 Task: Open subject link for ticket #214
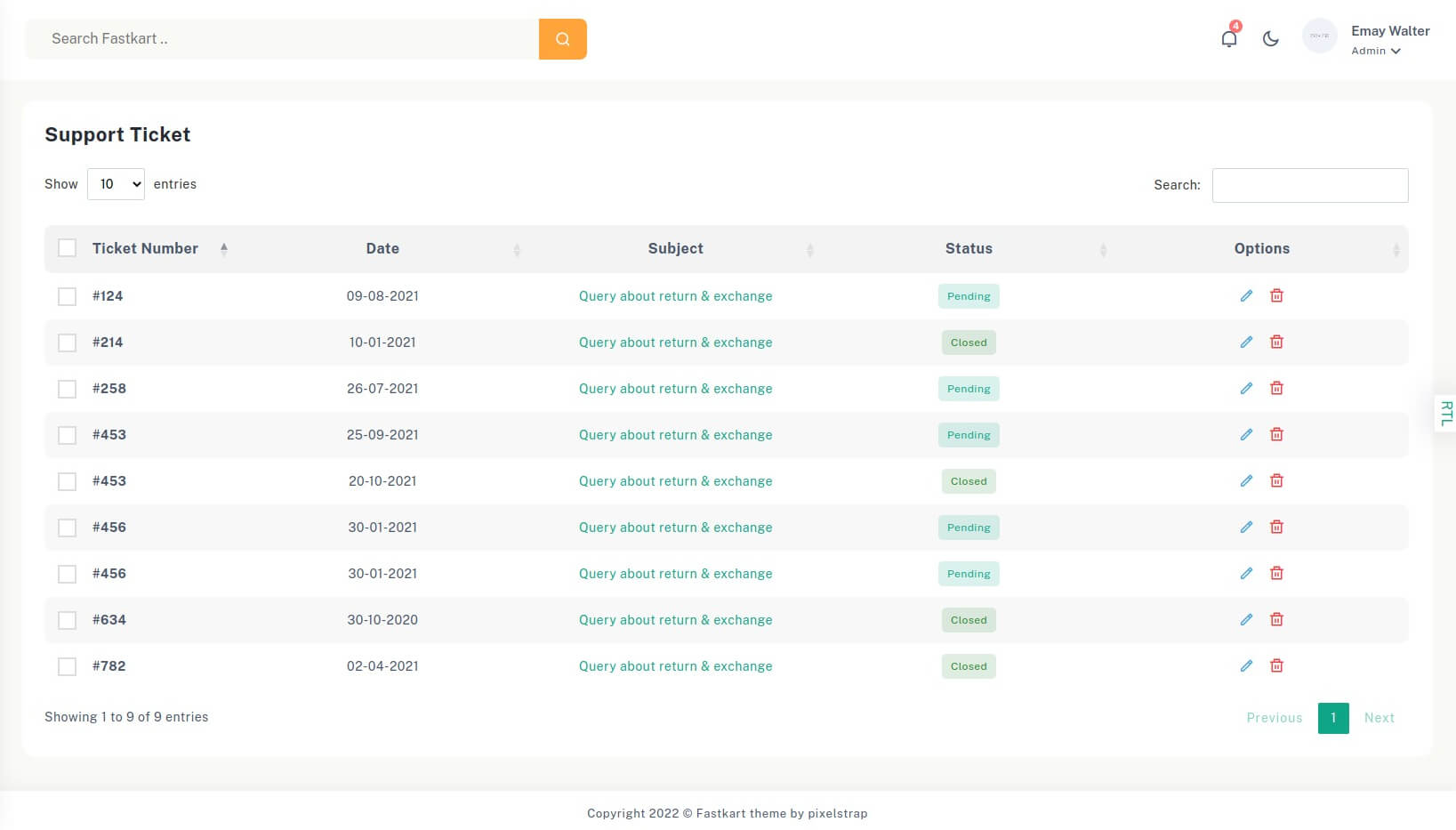pyautogui.click(x=675, y=342)
